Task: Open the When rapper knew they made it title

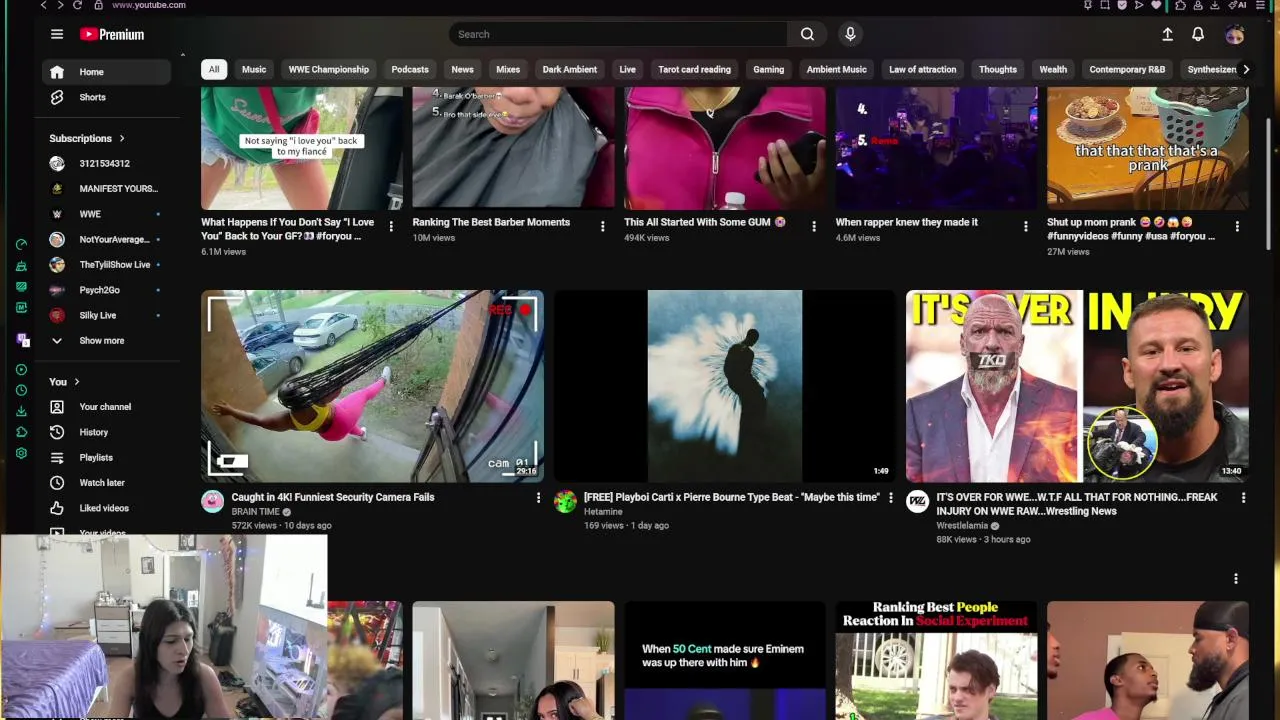Action: pos(906,222)
